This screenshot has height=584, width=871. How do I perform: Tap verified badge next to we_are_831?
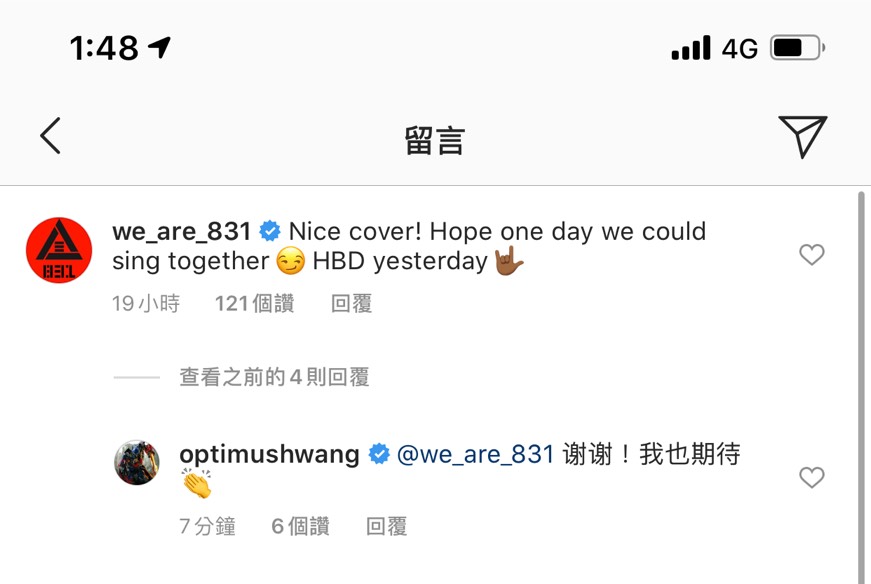coord(270,231)
